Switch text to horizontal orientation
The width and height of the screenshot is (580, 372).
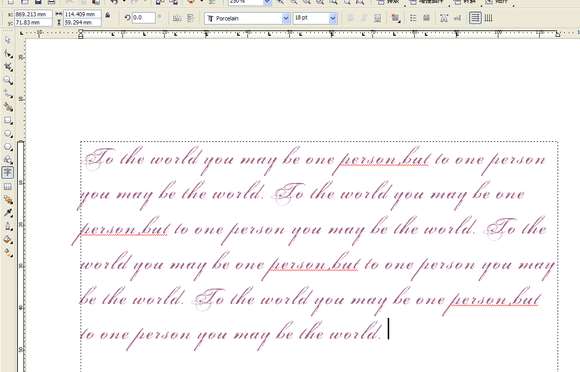click(475, 18)
